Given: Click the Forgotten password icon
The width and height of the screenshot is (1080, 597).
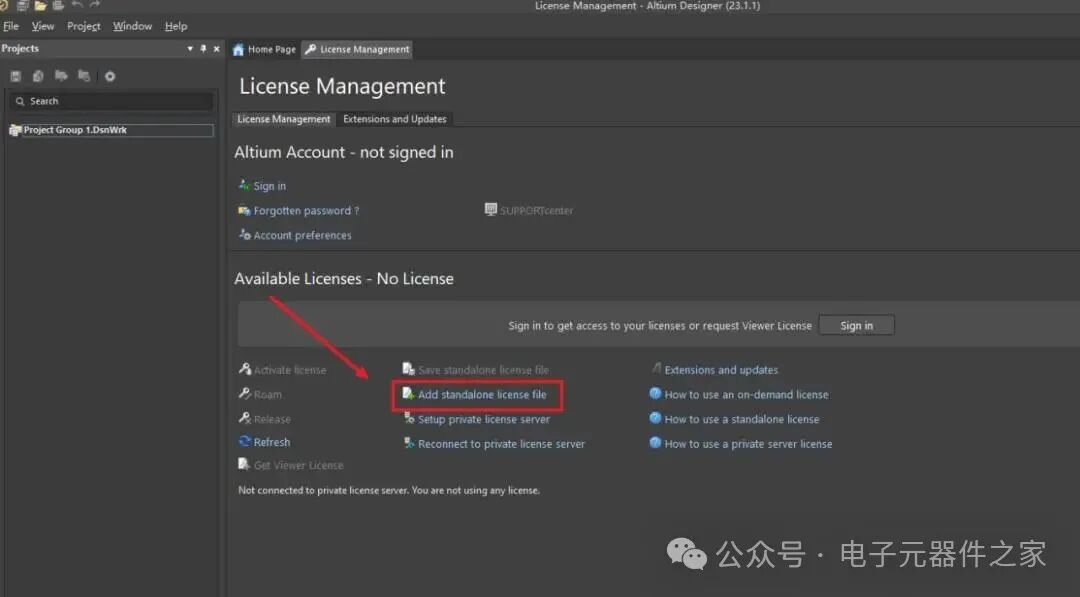Looking at the screenshot, I should pos(245,211).
